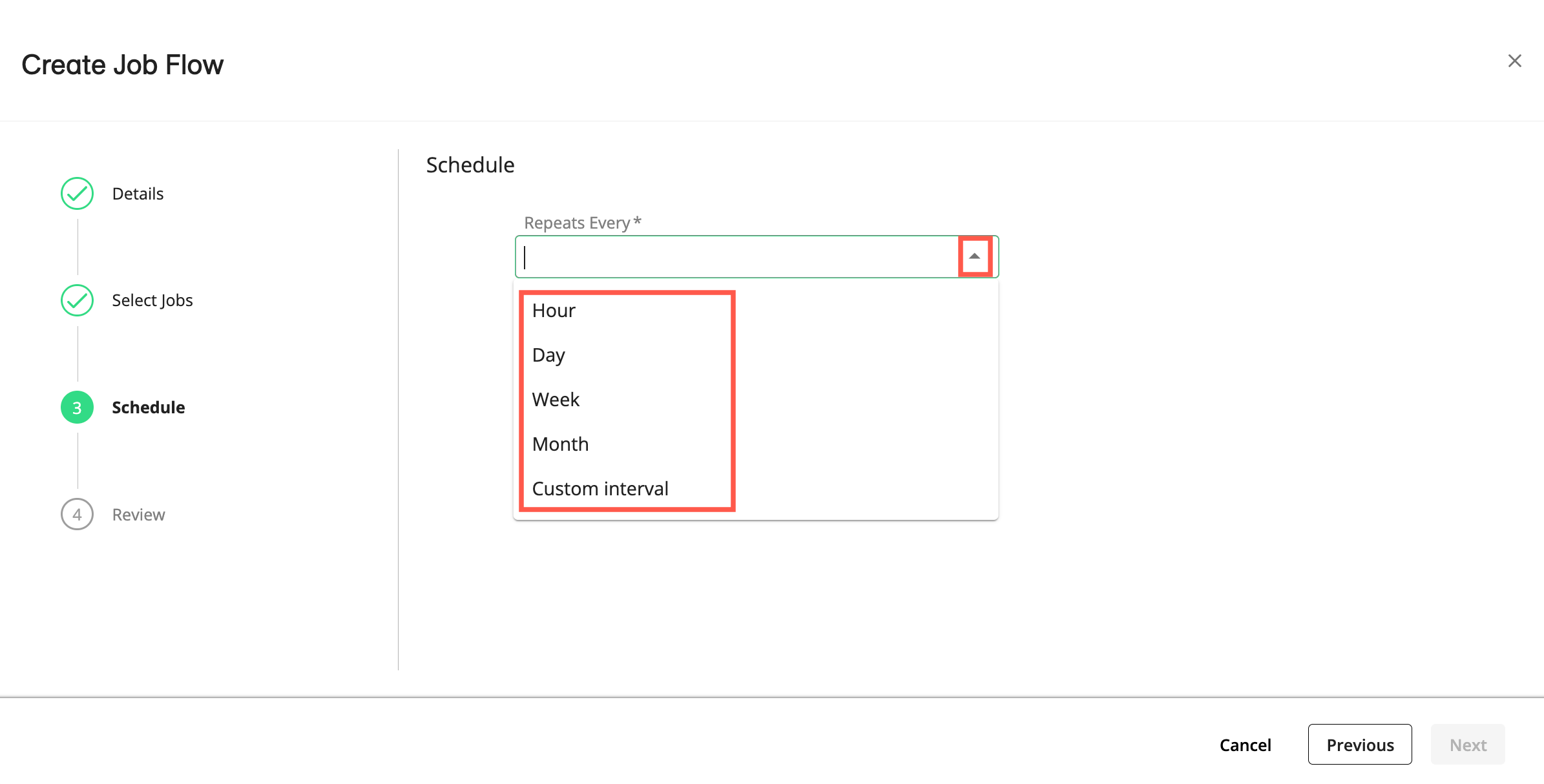Click the dialog close X icon
The image size is (1544, 784).
[1515, 60]
